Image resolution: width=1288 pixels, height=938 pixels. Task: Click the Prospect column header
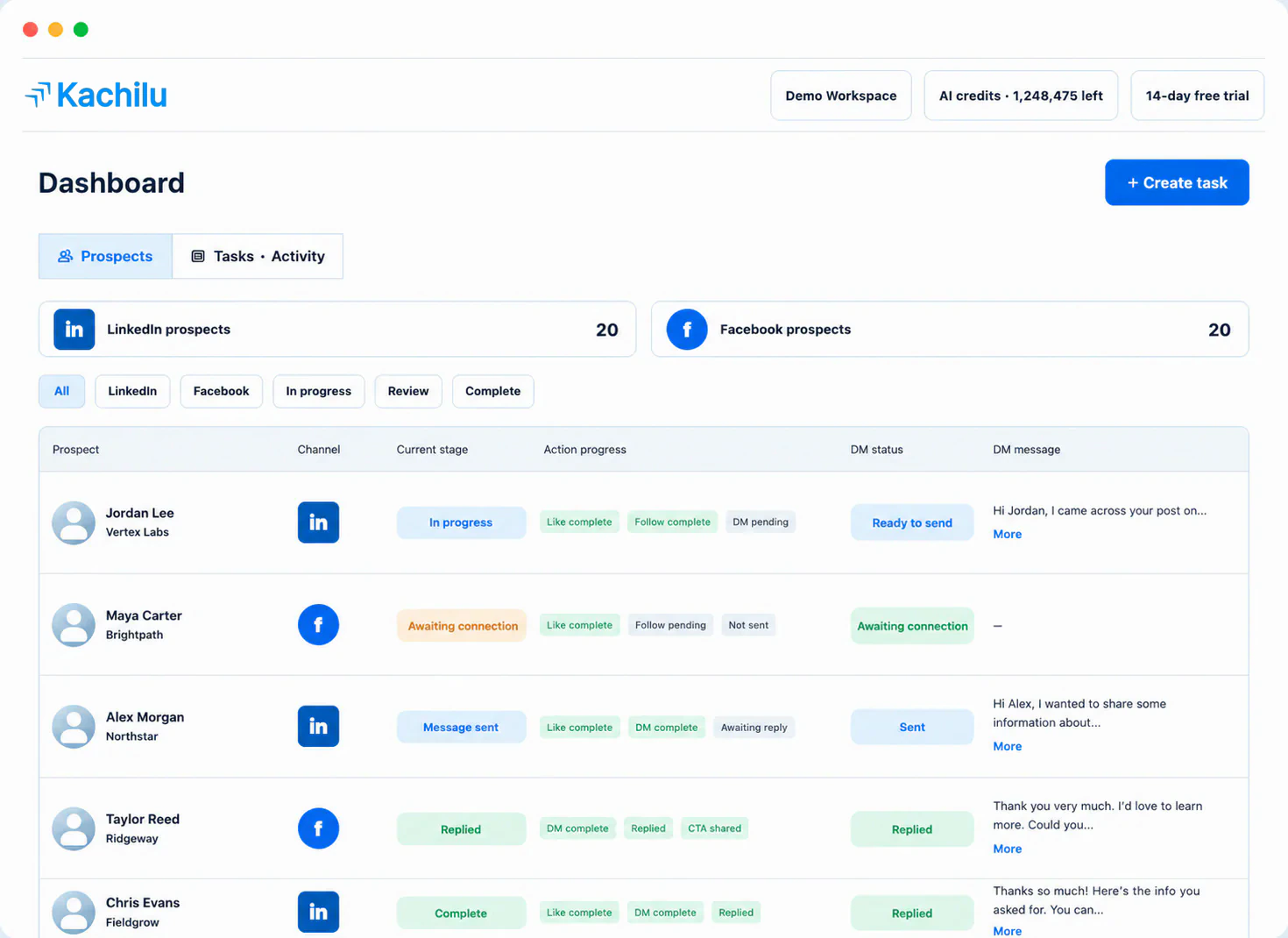[75, 450]
